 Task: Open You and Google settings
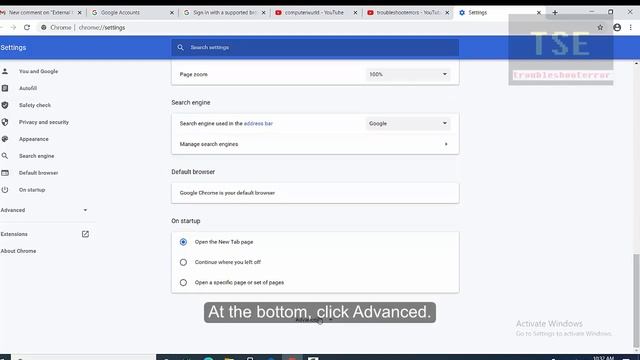coord(38,71)
